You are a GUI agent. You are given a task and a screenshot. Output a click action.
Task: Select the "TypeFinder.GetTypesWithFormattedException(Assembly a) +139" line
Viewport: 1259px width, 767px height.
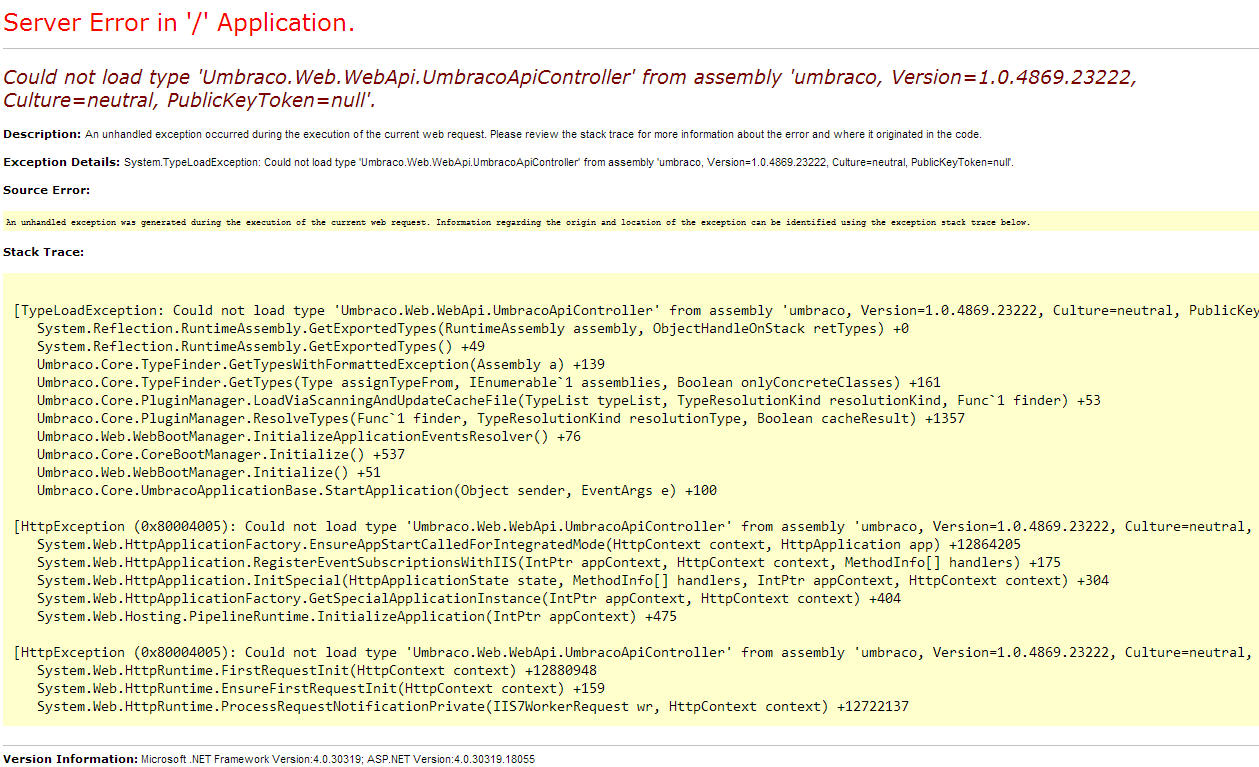tap(321, 364)
